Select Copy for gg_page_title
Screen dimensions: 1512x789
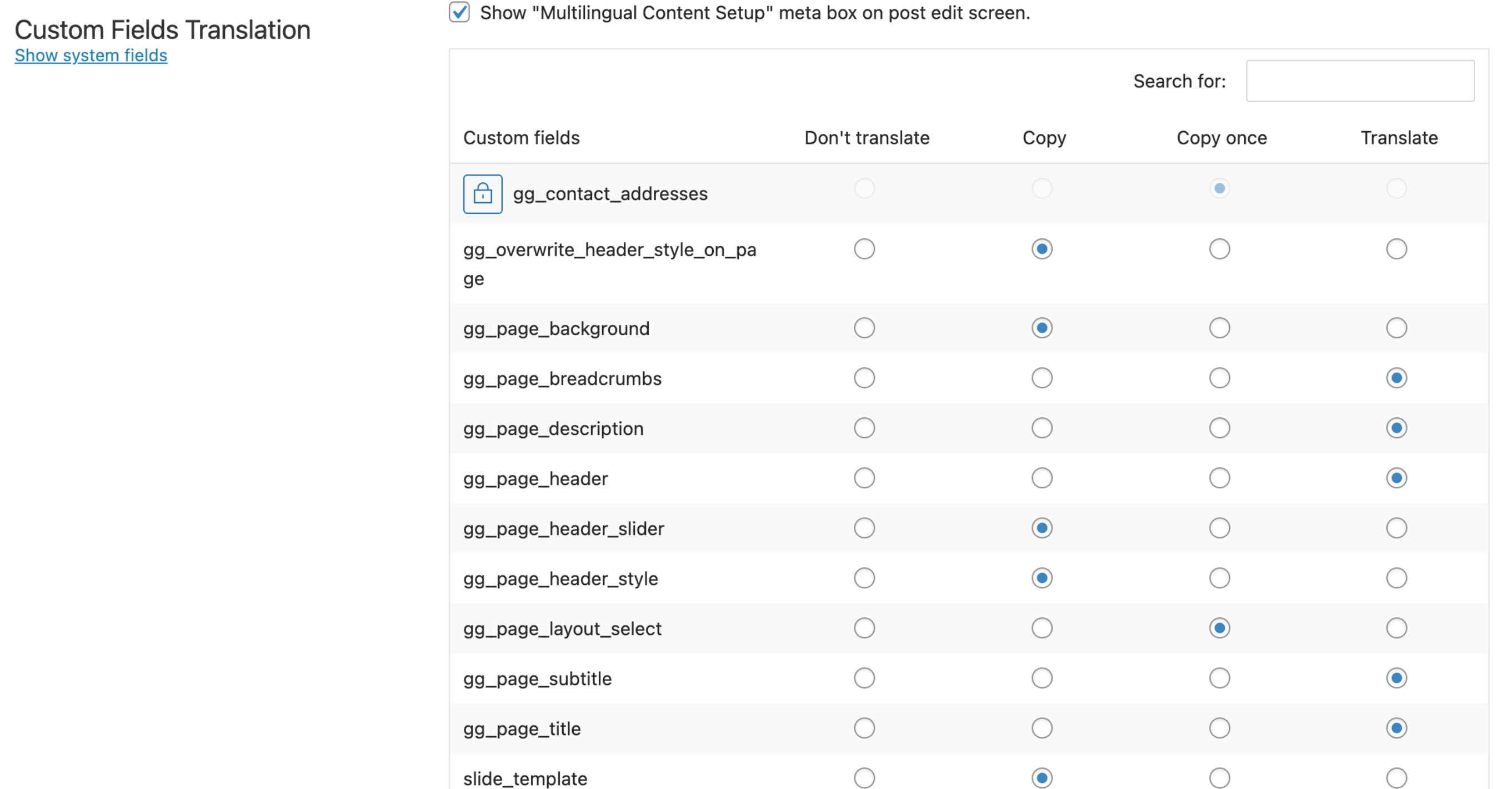pos(1042,728)
